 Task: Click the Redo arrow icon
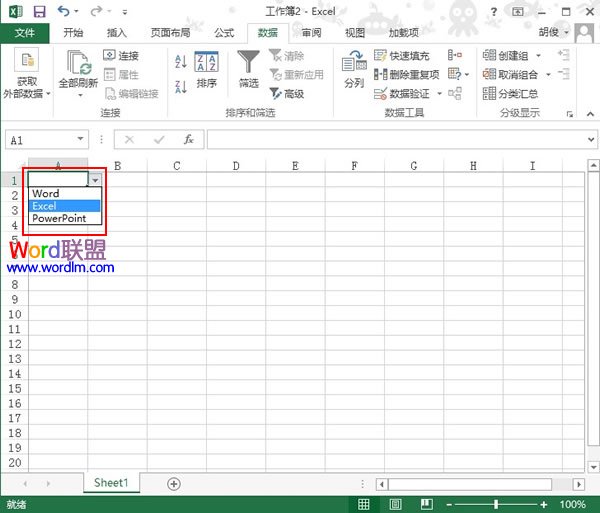pos(96,11)
